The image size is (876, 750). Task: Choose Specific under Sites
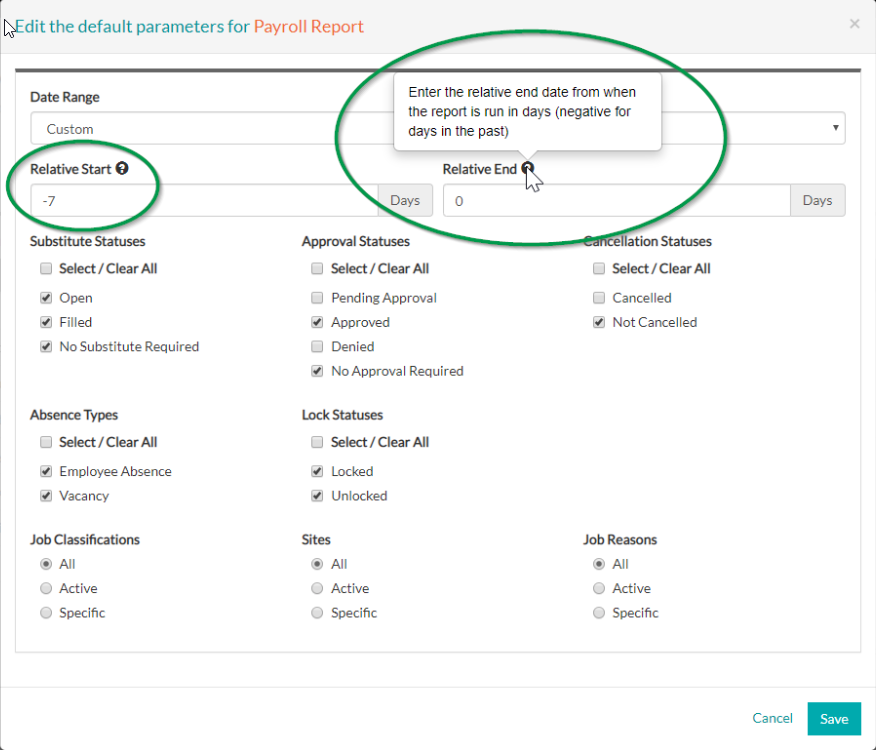[x=317, y=612]
